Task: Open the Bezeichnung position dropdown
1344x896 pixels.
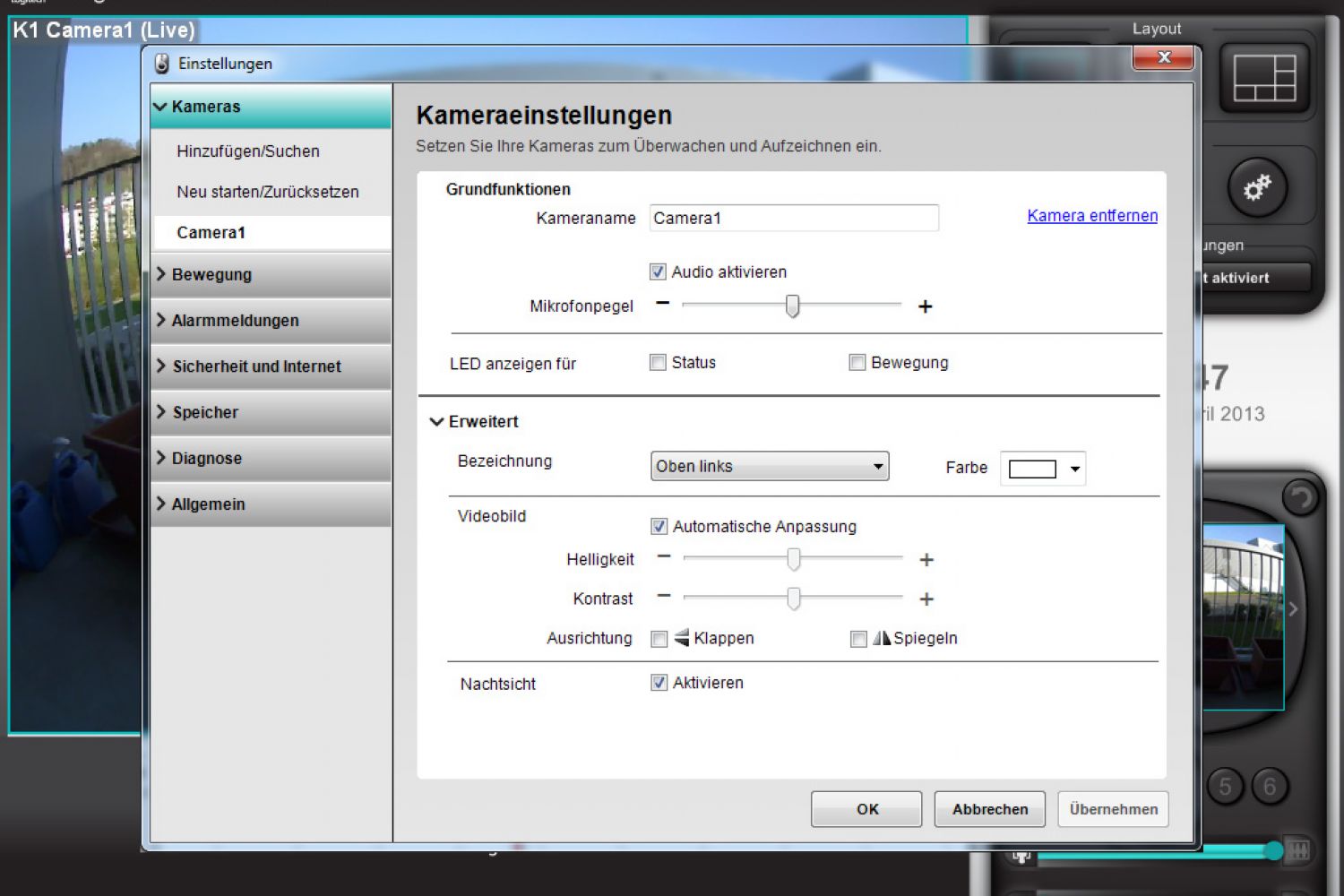Action: click(769, 467)
